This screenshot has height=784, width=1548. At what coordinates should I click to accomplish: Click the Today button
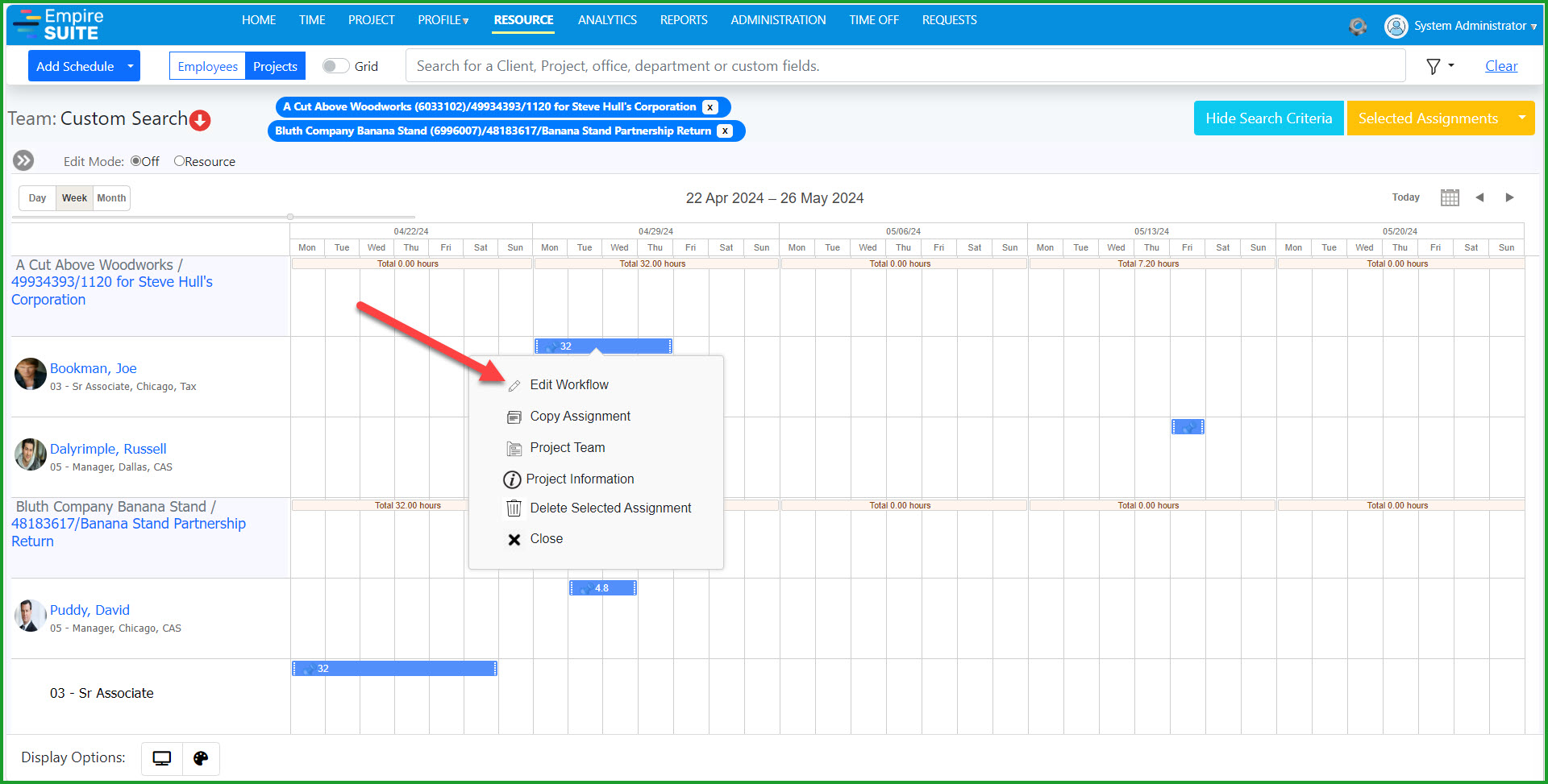1405,197
